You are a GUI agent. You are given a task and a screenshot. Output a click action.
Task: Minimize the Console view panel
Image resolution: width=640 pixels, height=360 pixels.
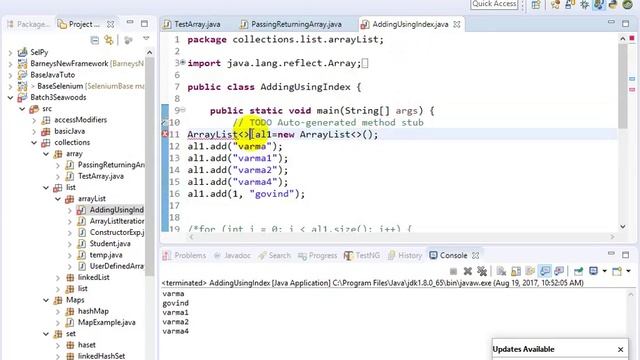pyautogui.click(x=611, y=254)
